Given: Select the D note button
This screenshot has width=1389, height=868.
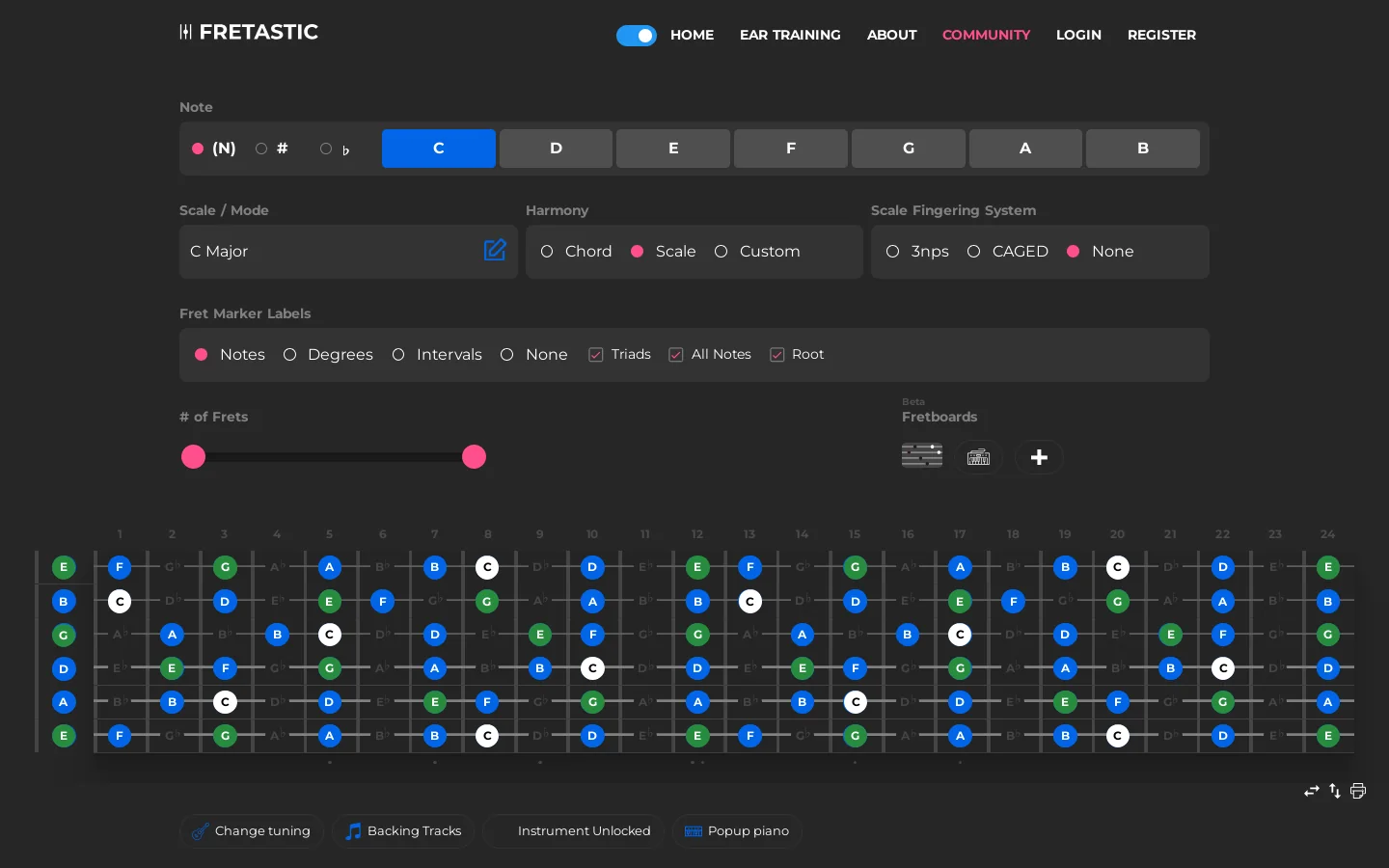Looking at the screenshot, I should [x=556, y=149].
